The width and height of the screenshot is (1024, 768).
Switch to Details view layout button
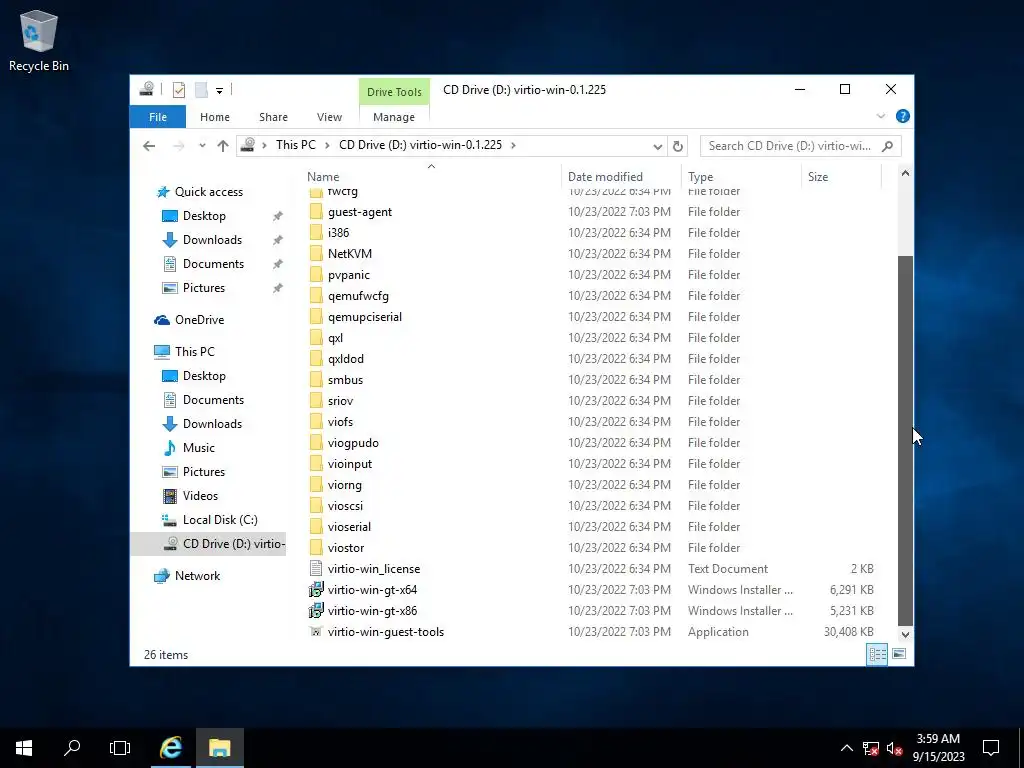(x=877, y=654)
